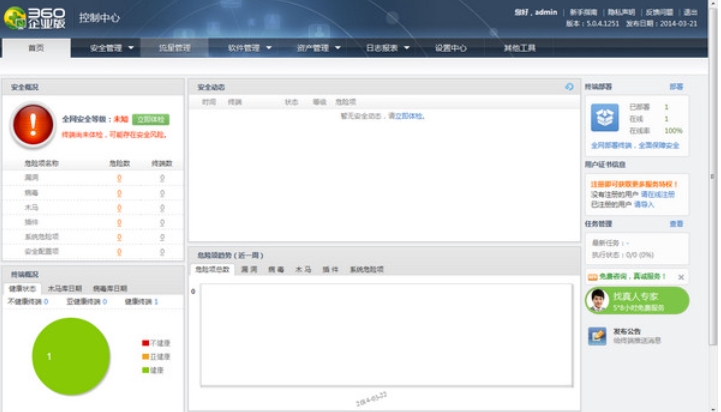
Task: Click the 360 Enterprise logo icon
Action: coord(15,18)
